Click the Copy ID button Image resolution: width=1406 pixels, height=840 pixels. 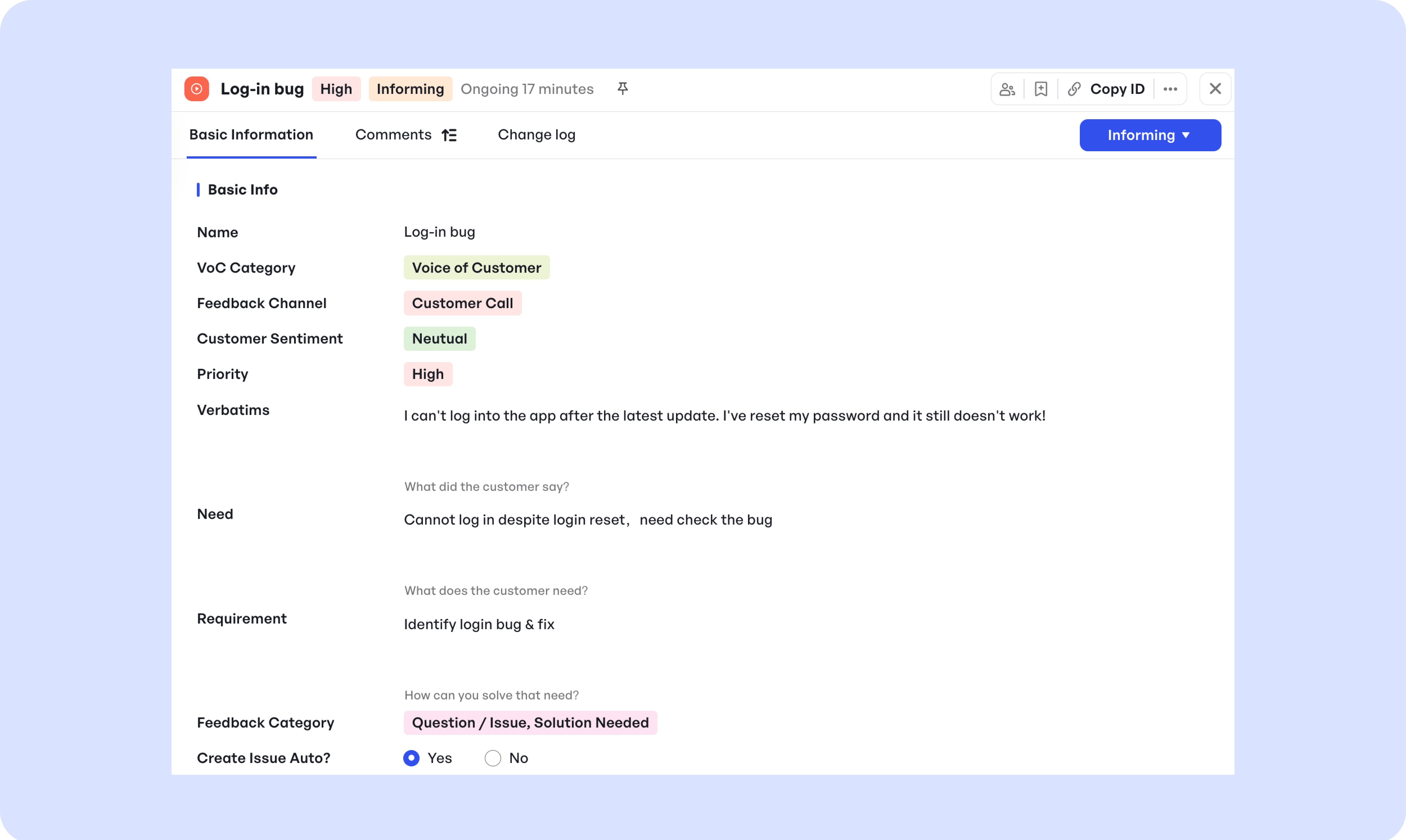pos(1117,89)
